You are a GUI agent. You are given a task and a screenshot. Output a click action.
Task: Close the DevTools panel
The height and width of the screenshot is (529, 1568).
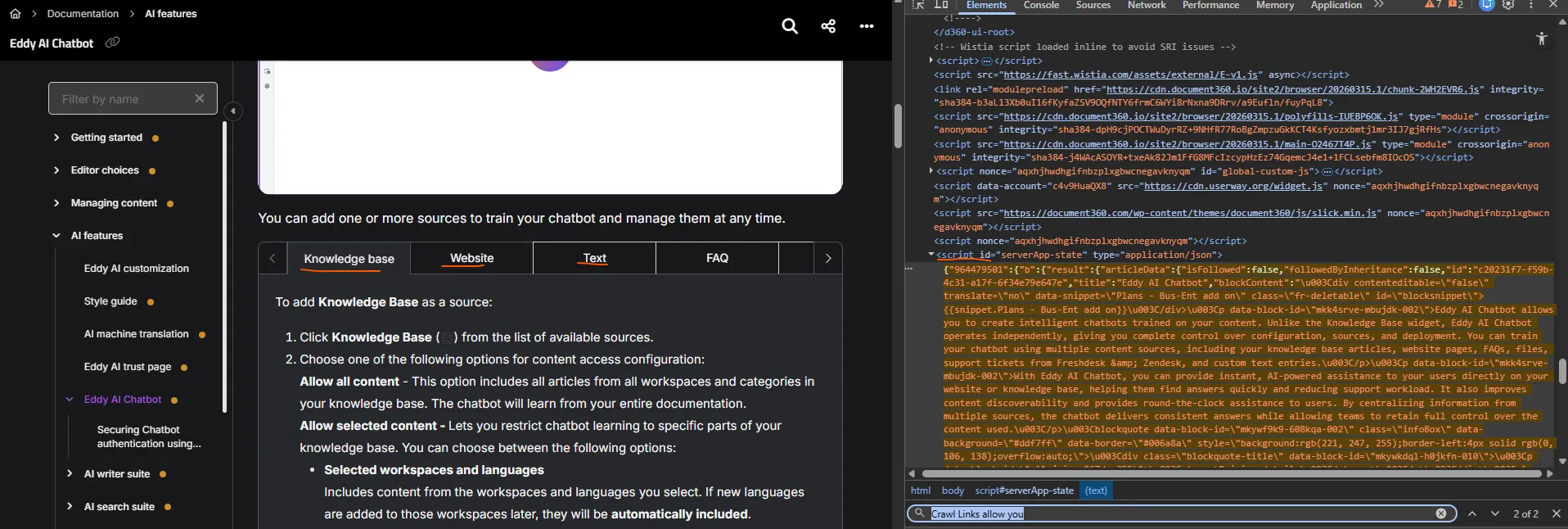[1553, 5]
